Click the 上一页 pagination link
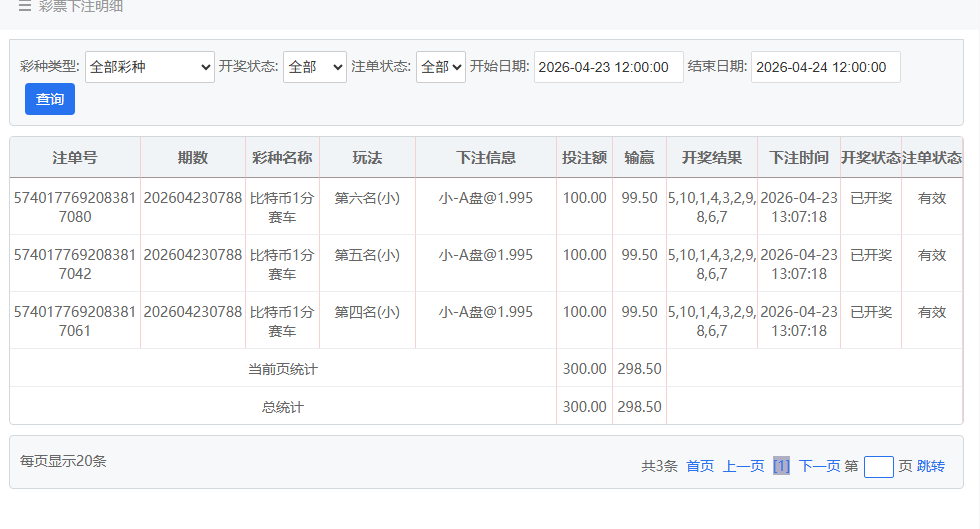Viewport: 980px width, 529px height. pyautogui.click(x=744, y=466)
